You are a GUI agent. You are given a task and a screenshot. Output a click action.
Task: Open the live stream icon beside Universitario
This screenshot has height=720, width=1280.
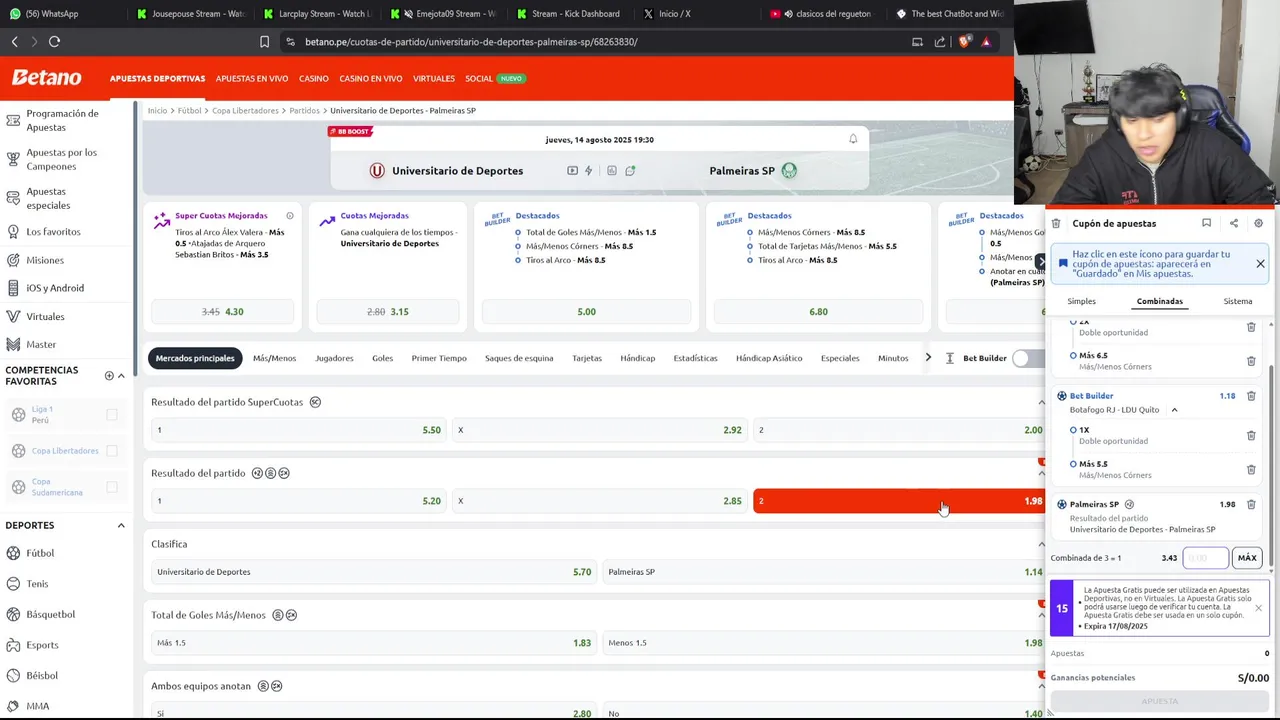[x=572, y=171]
